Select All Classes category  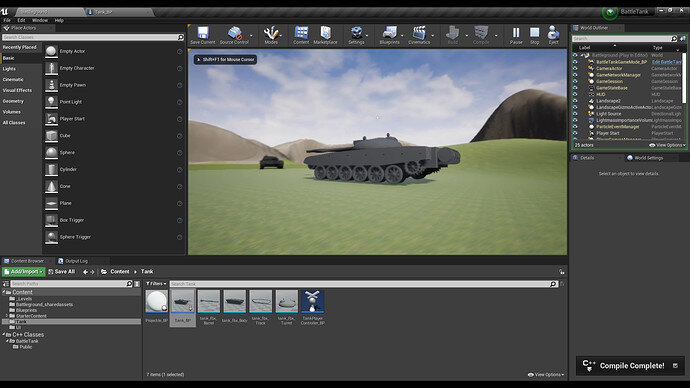pos(14,123)
